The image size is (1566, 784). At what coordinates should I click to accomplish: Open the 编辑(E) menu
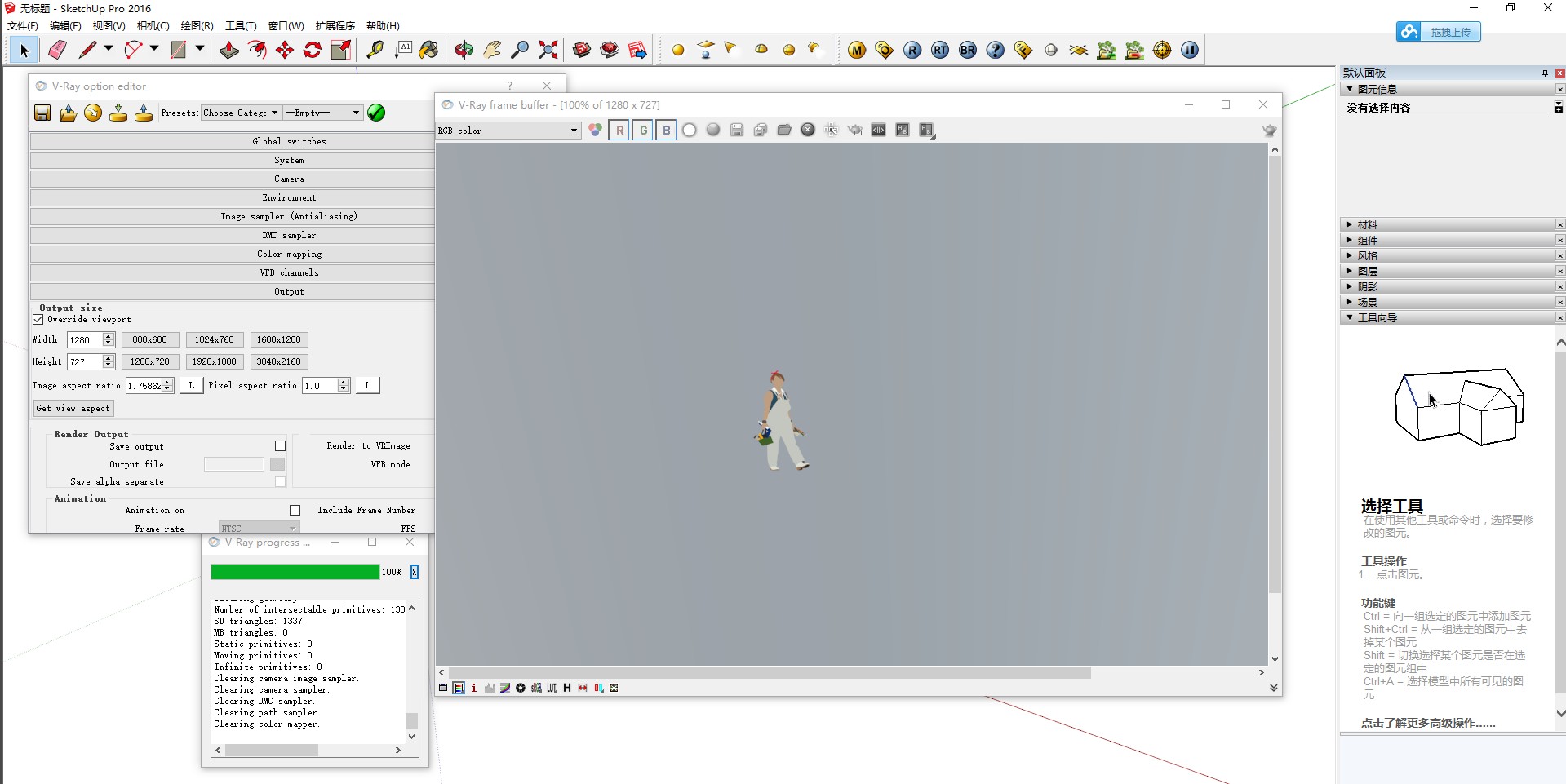(x=65, y=25)
